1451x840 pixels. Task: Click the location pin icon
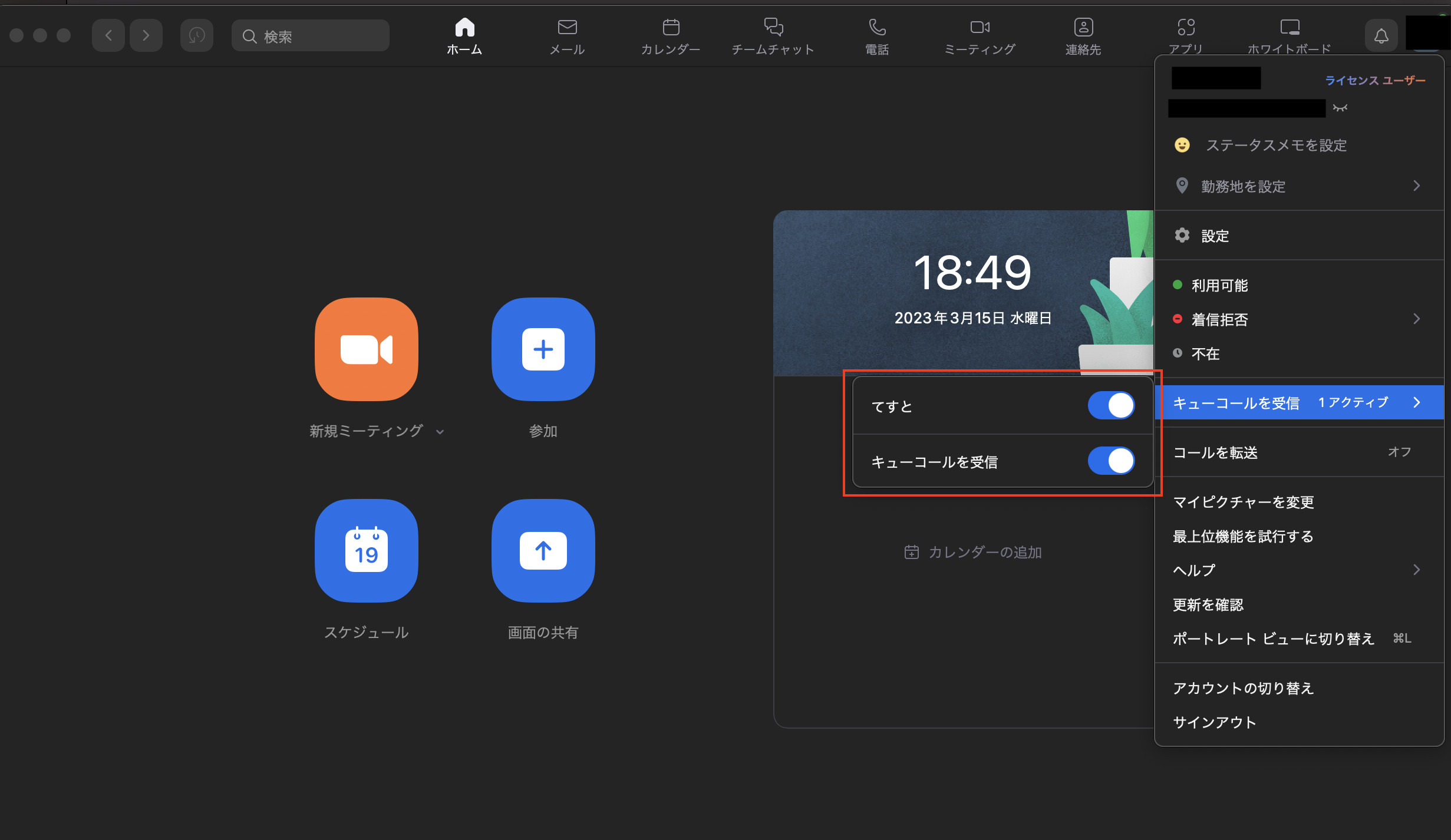click(x=1182, y=186)
